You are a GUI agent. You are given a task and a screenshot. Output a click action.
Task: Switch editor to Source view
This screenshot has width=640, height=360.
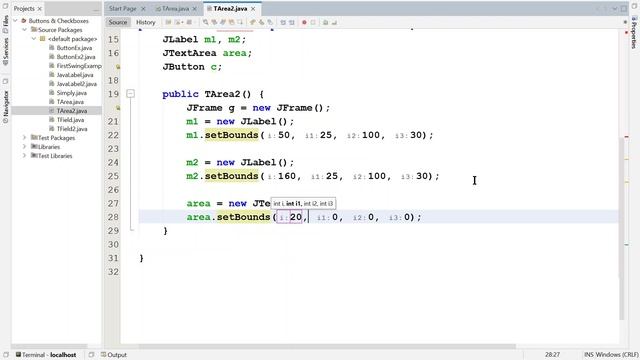118,22
